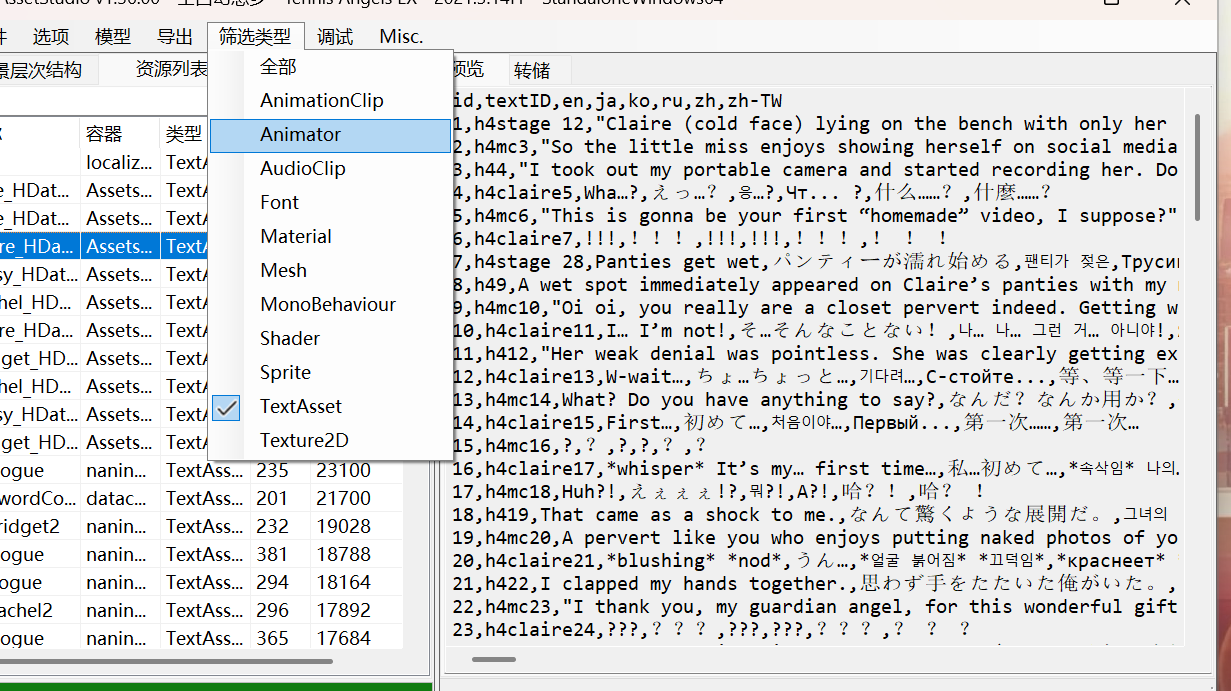The image size is (1231, 691).
Task: Open the 模型 menu
Action: click(113, 37)
